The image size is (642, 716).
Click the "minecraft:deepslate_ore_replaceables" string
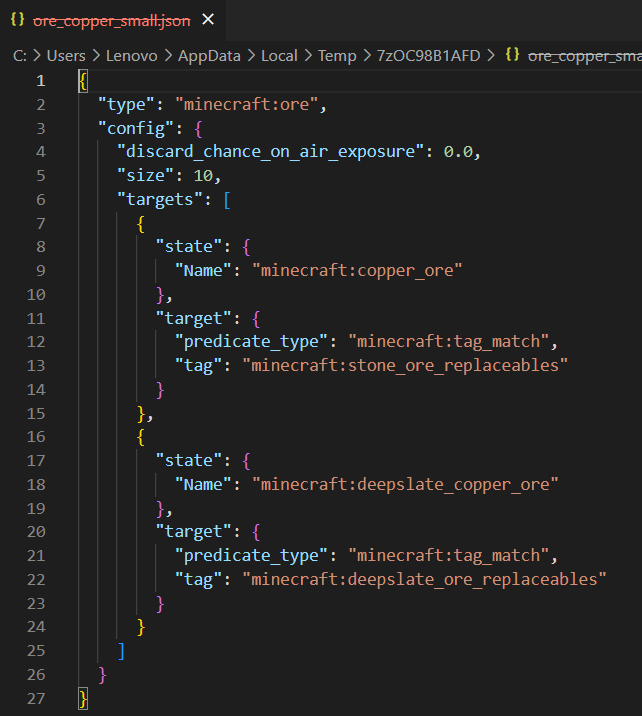pos(424,579)
